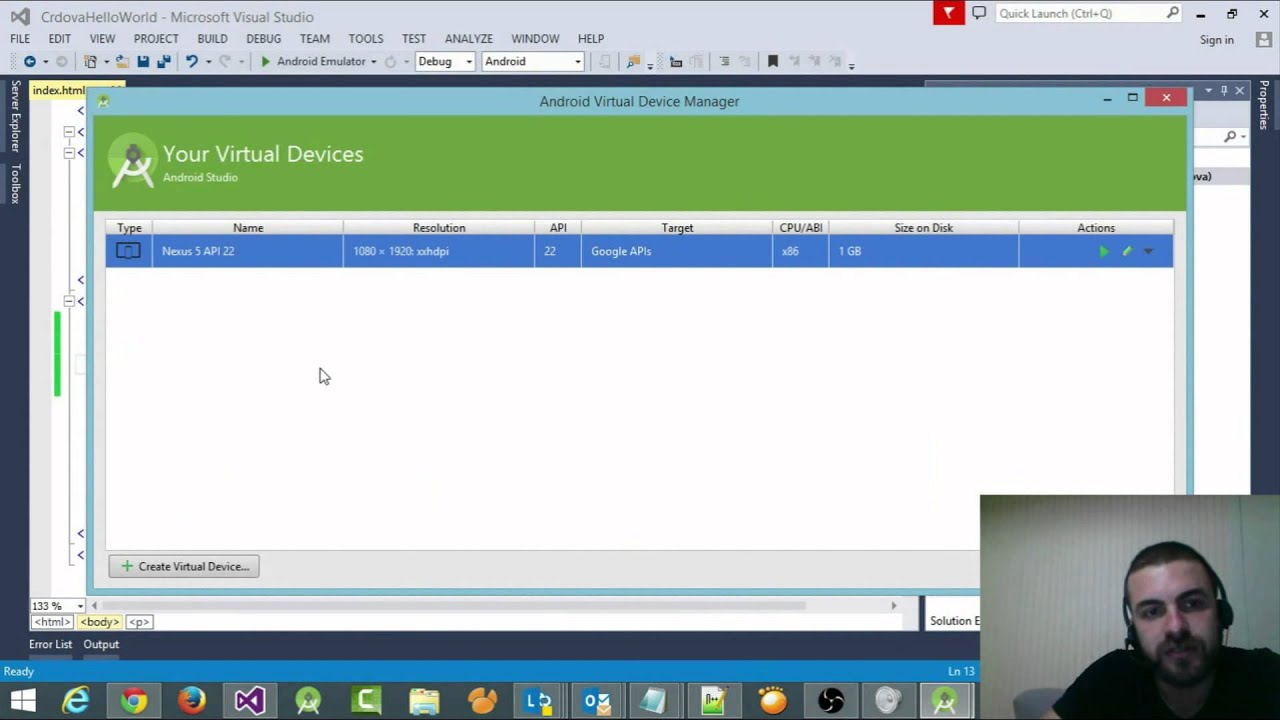Open Windows Start button
This screenshot has height=720, width=1280.
[22, 701]
